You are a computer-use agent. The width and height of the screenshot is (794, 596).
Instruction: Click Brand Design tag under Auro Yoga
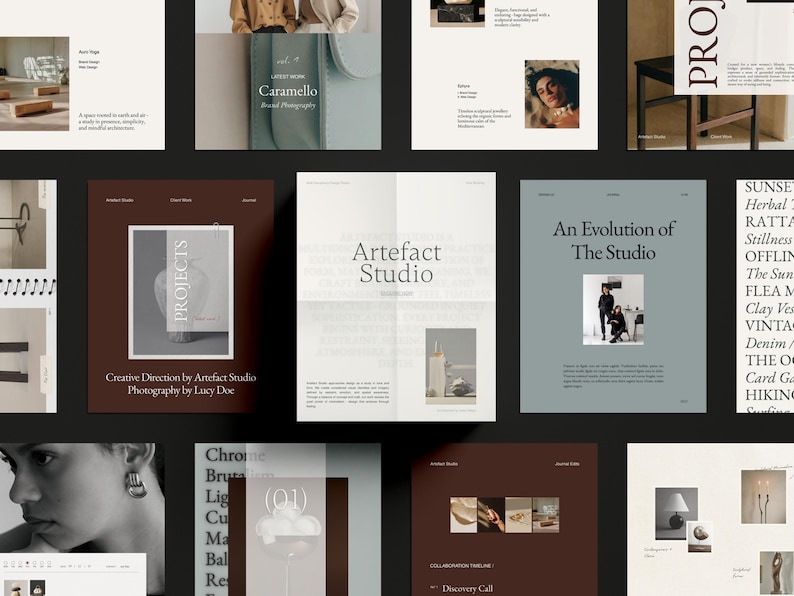pyautogui.click(x=89, y=62)
